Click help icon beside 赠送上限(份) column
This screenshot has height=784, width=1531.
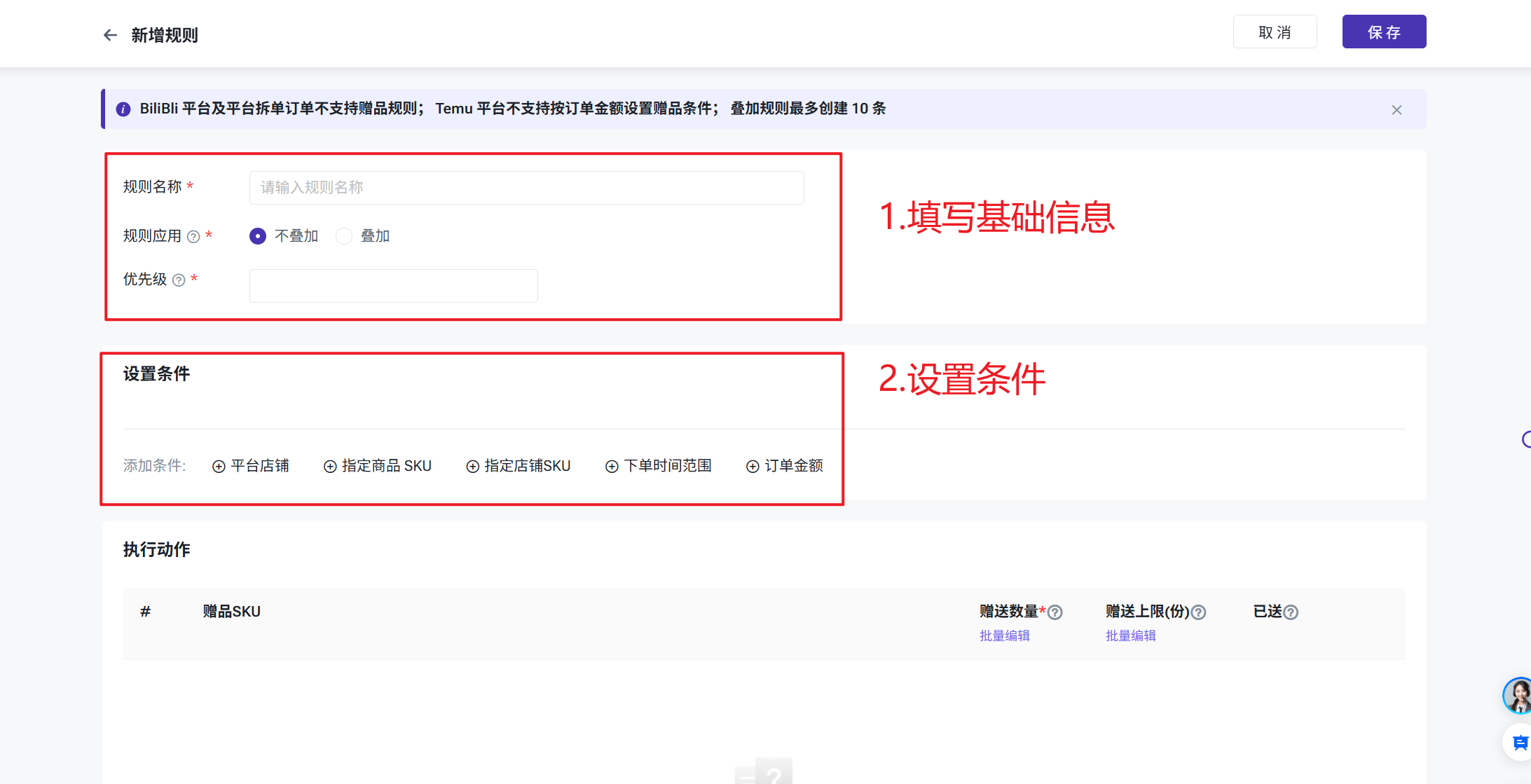(x=1199, y=612)
